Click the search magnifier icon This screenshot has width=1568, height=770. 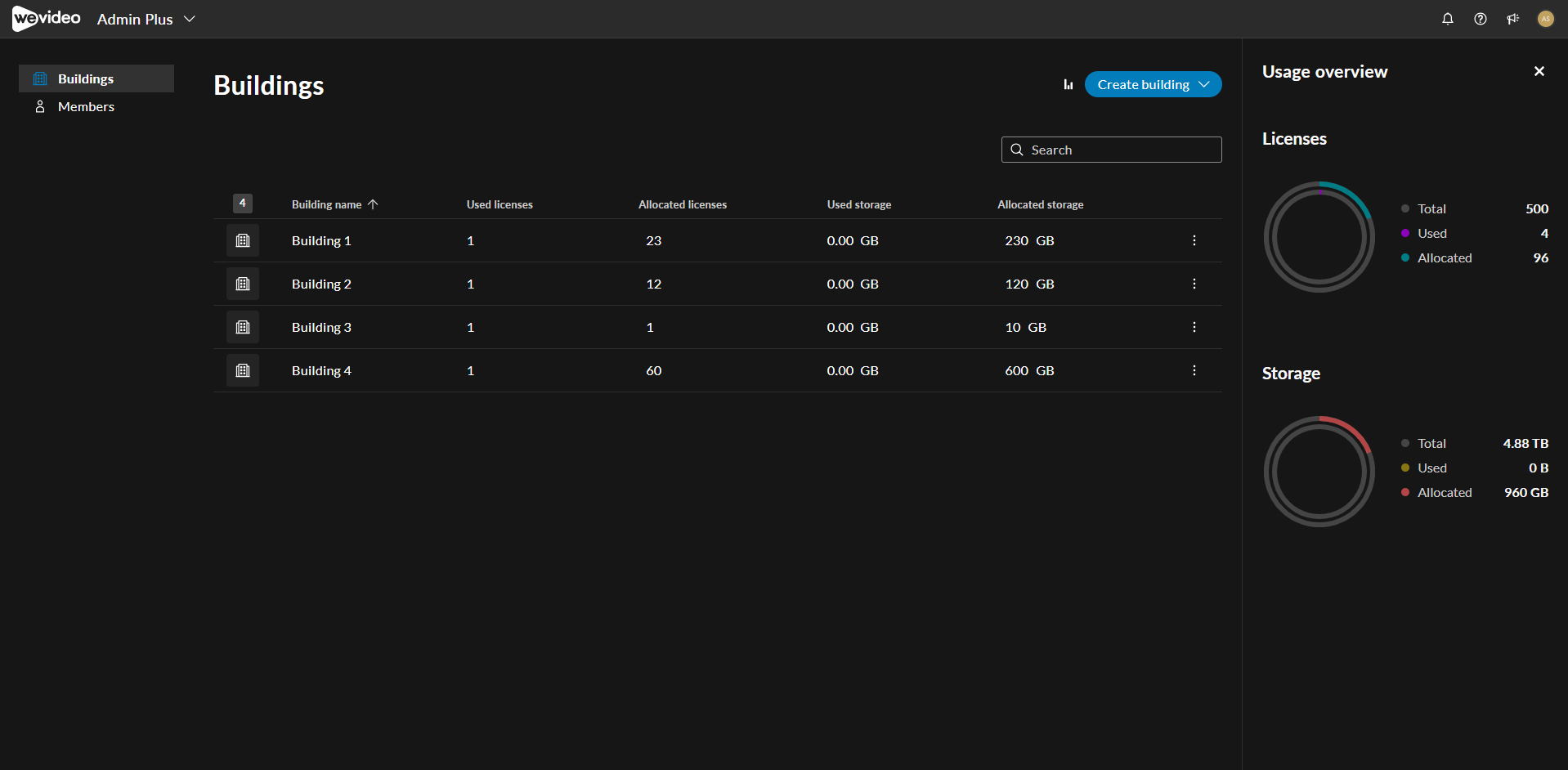[x=1017, y=150]
